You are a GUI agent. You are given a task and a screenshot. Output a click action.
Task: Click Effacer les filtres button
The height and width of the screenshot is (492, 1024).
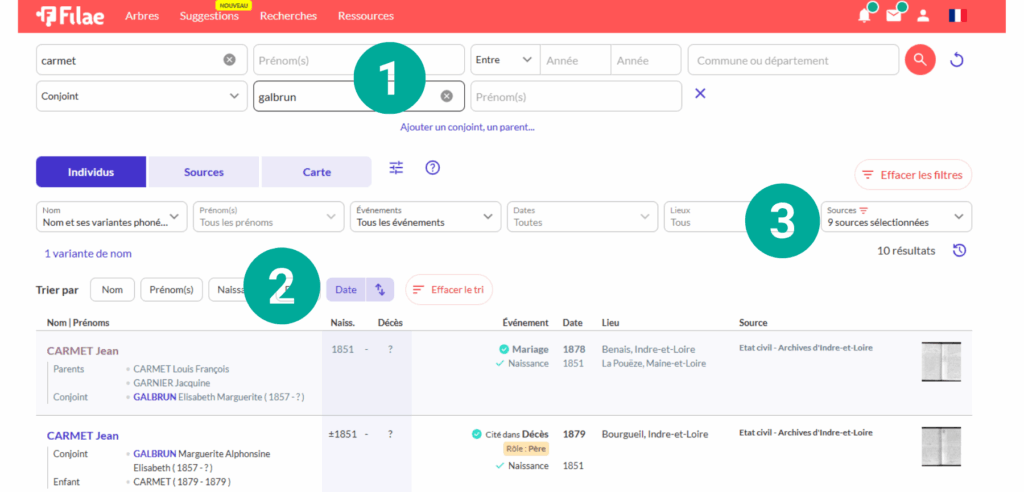(912, 175)
